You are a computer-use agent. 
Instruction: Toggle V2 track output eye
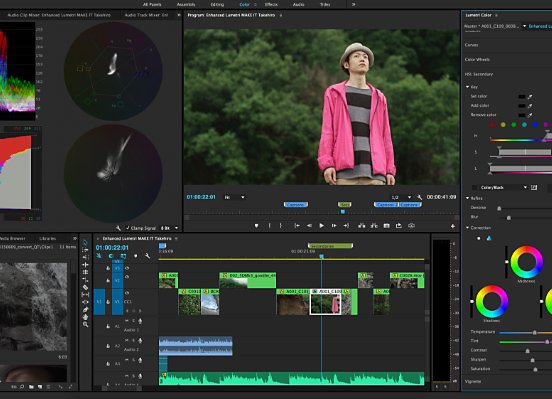point(127,277)
